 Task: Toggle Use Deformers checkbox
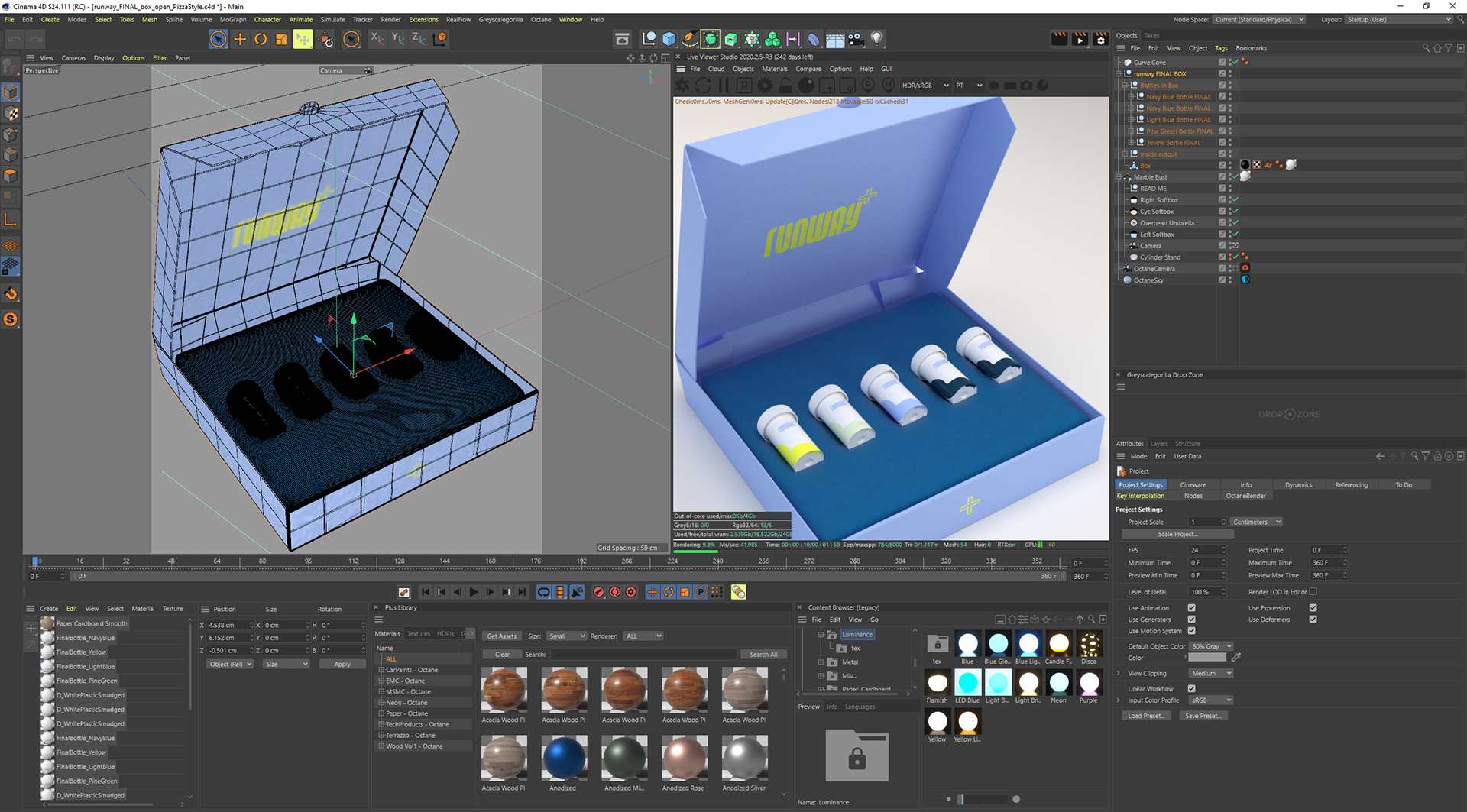(x=1313, y=620)
